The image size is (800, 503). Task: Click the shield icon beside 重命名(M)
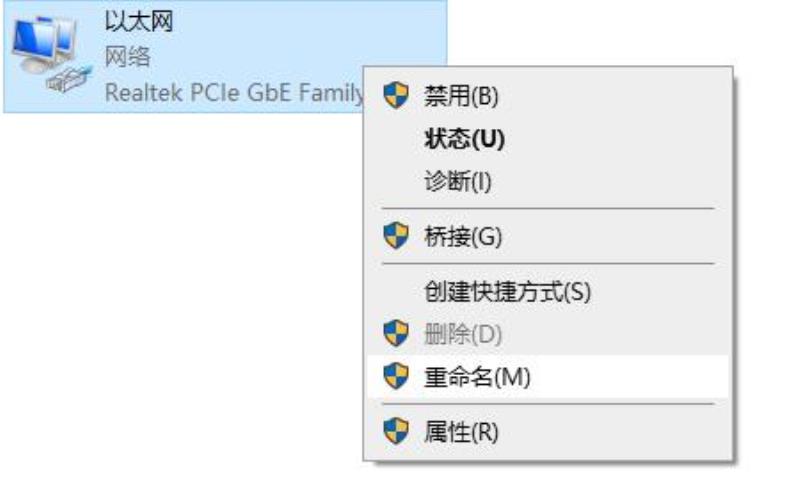[x=396, y=376]
